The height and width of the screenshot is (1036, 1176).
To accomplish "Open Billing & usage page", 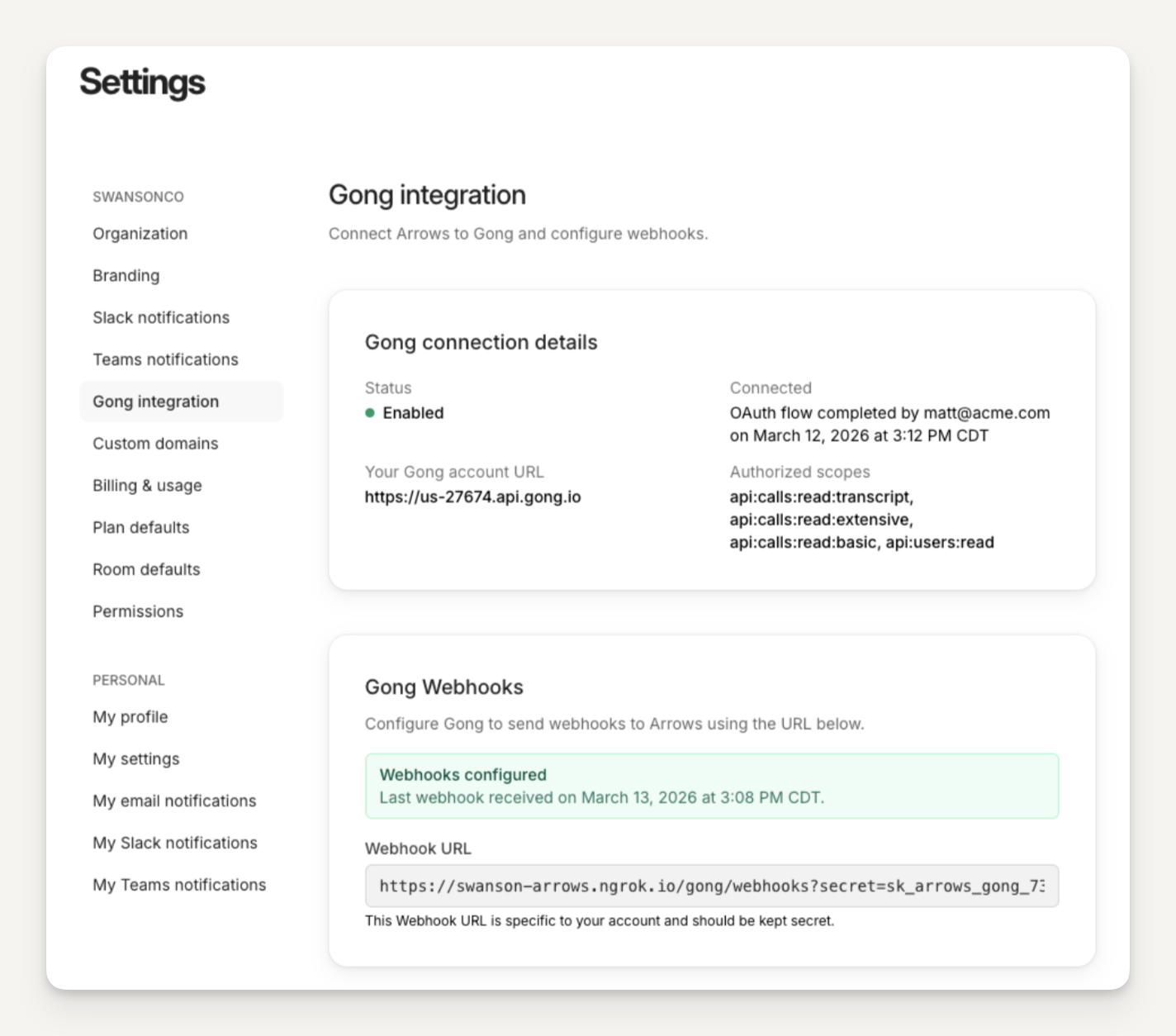I will pos(147,486).
